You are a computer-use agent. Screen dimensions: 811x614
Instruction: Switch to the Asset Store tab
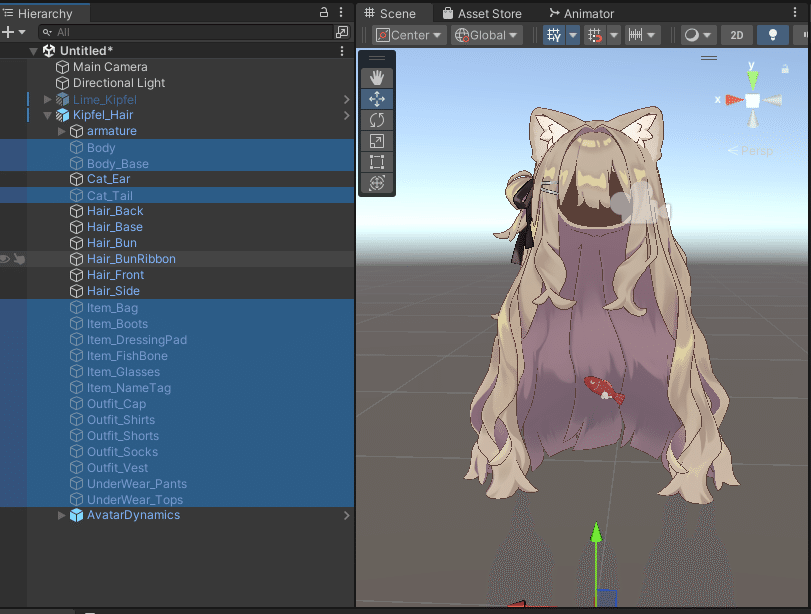483,13
